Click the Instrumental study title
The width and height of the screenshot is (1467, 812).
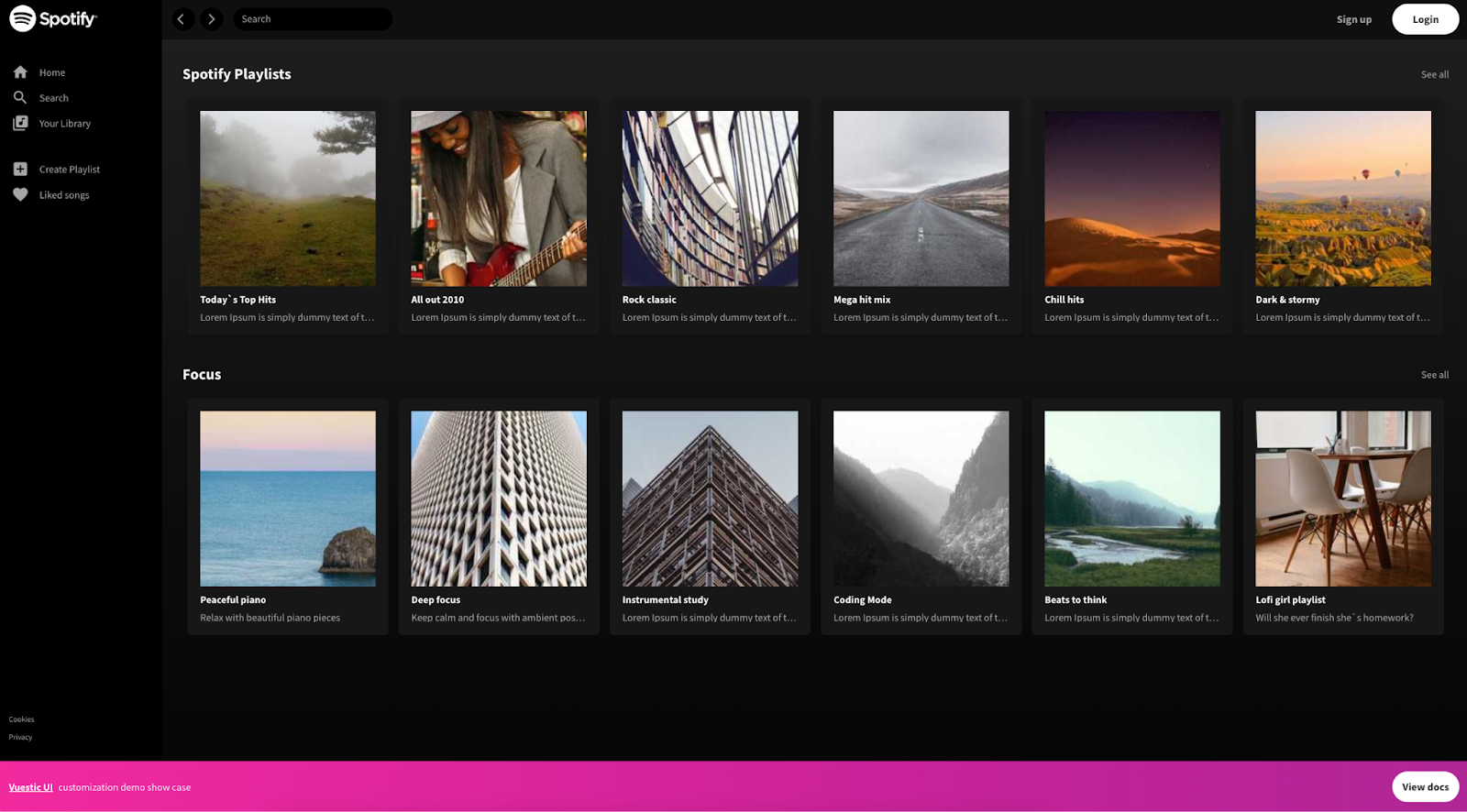pos(665,600)
